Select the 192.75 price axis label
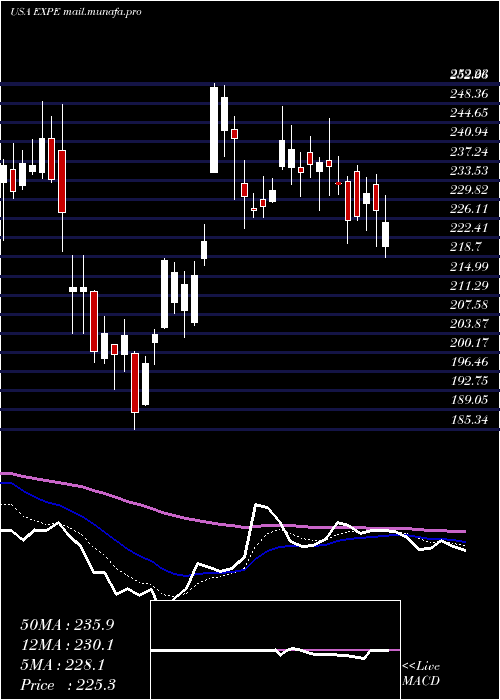The width and height of the screenshot is (500, 700). click(469, 381)
